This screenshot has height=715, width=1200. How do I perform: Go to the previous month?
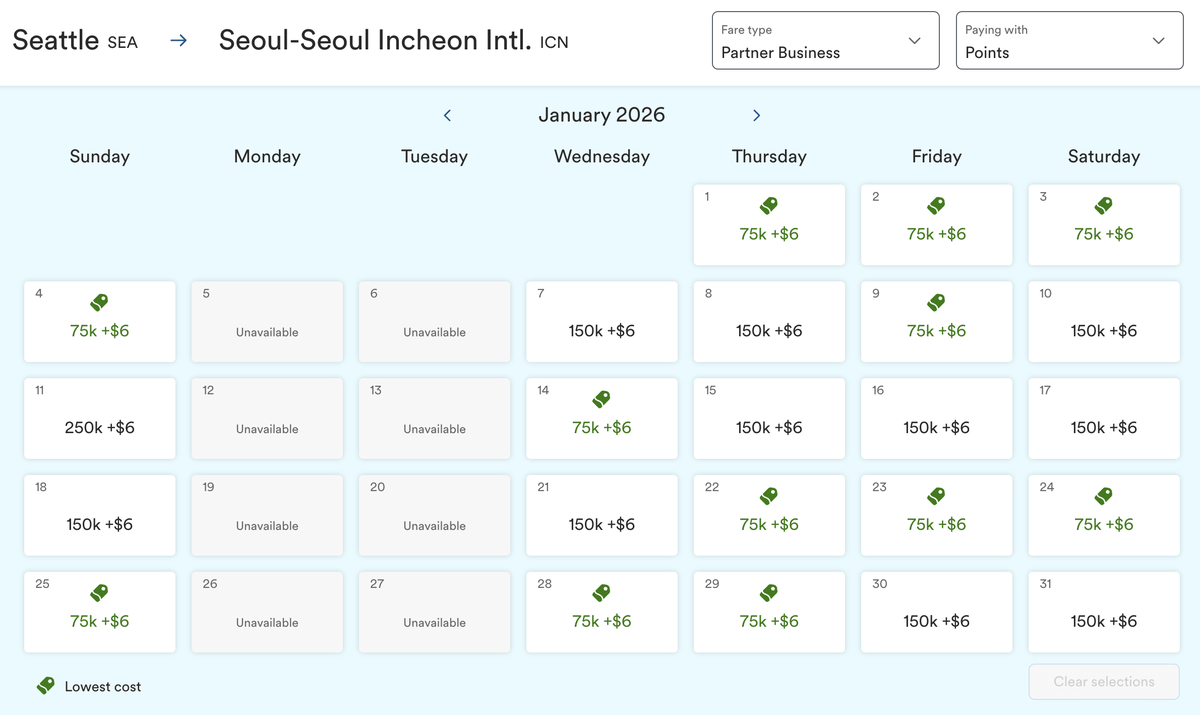coord(447,115)
